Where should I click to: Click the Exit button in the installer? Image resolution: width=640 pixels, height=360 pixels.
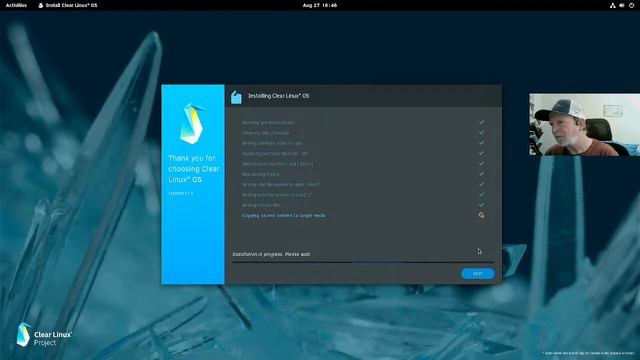[x=478, y=273]
